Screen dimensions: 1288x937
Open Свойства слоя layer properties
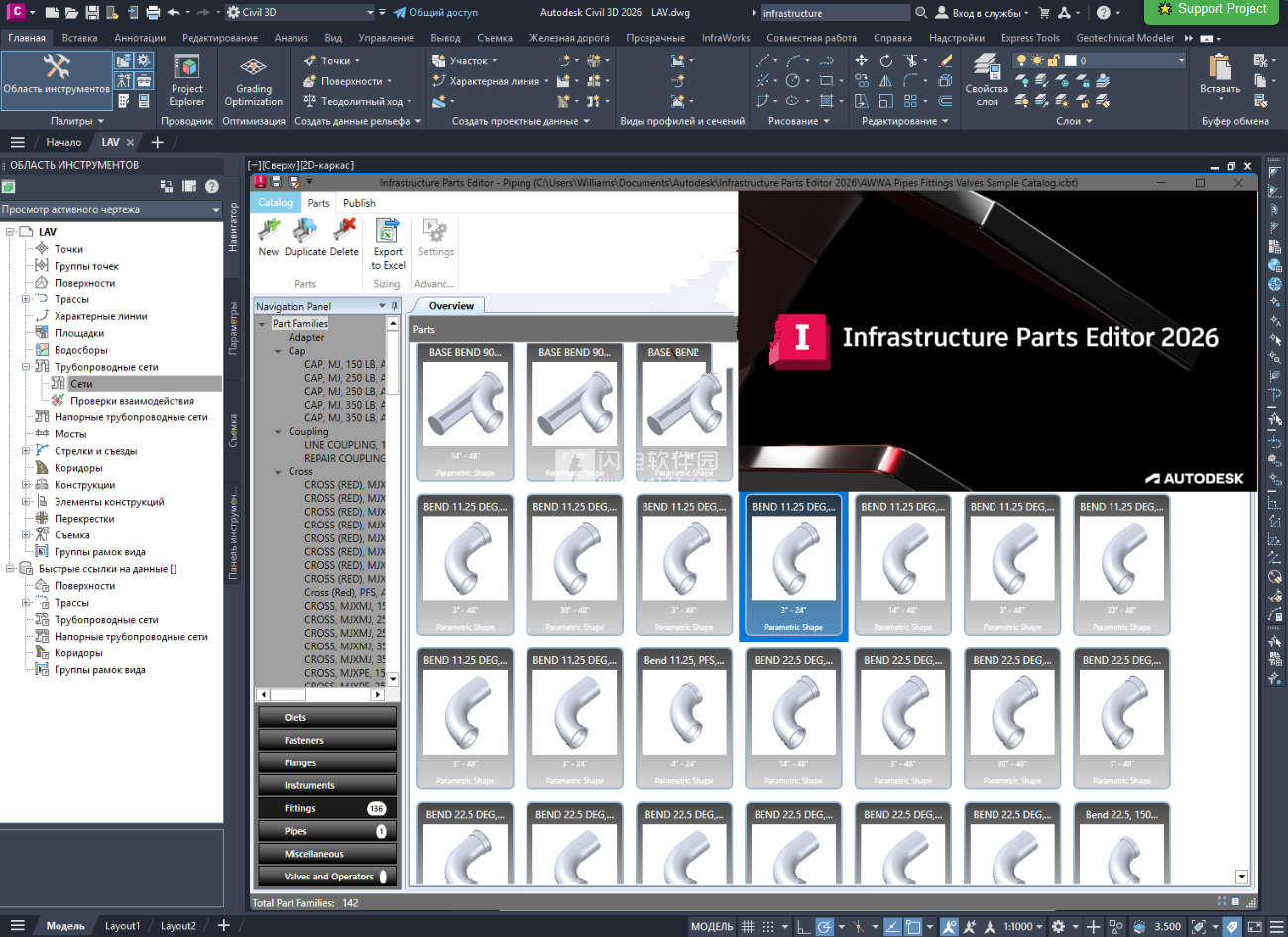pos(987,80)
